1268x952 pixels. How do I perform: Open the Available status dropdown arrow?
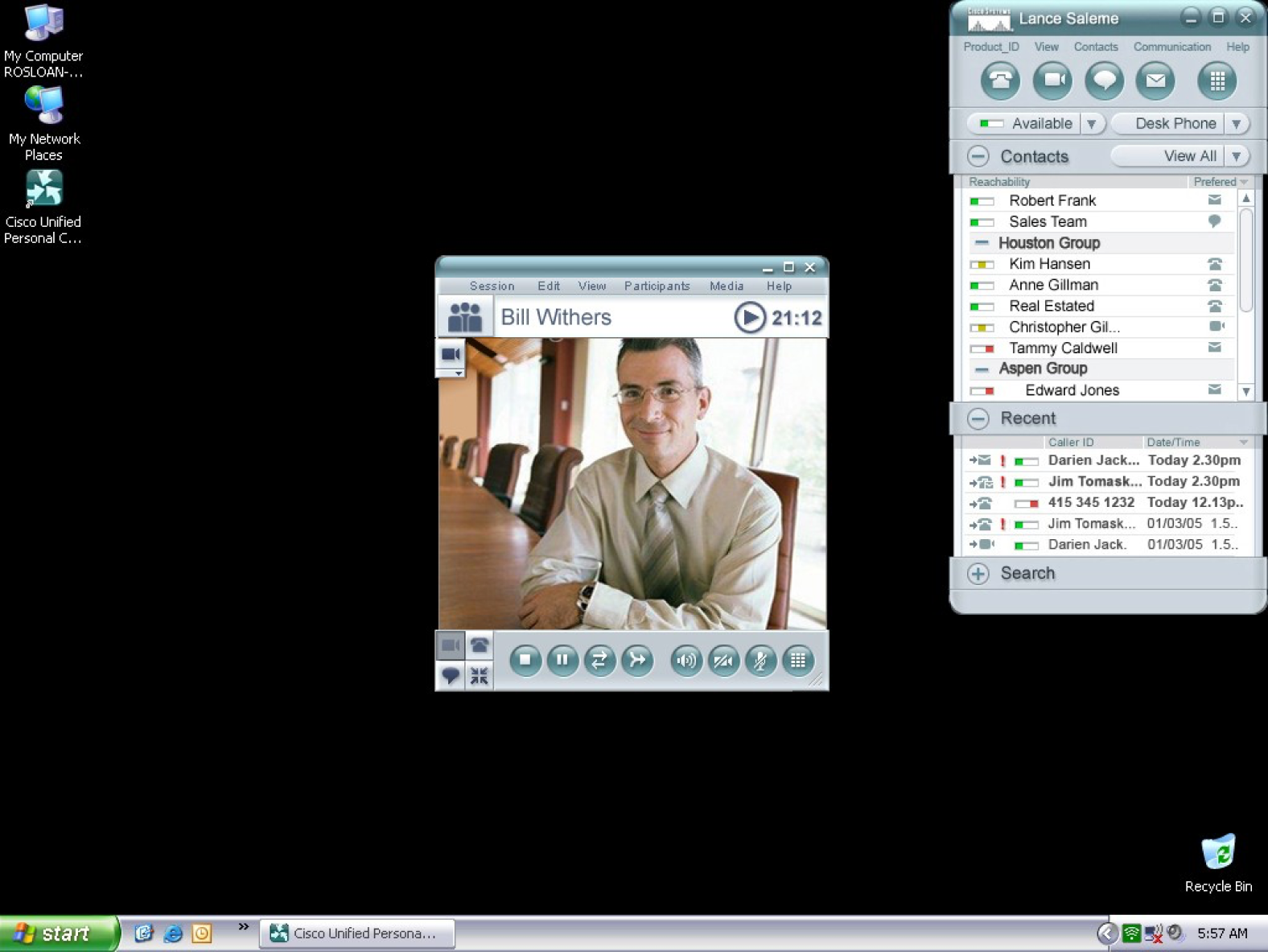1092,124
